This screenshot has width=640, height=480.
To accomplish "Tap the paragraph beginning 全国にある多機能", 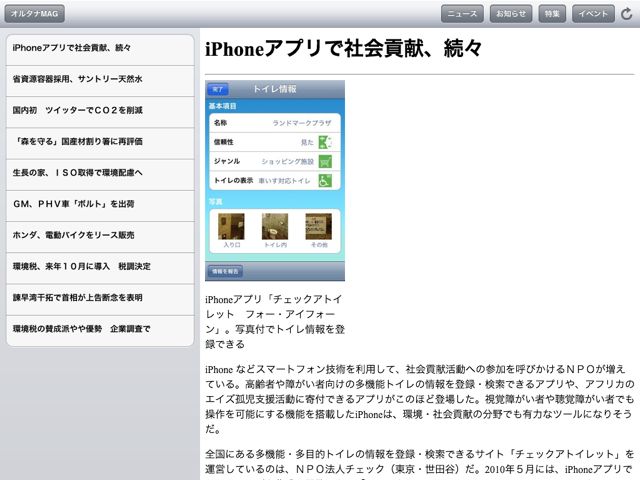I will tap(420, 464).
